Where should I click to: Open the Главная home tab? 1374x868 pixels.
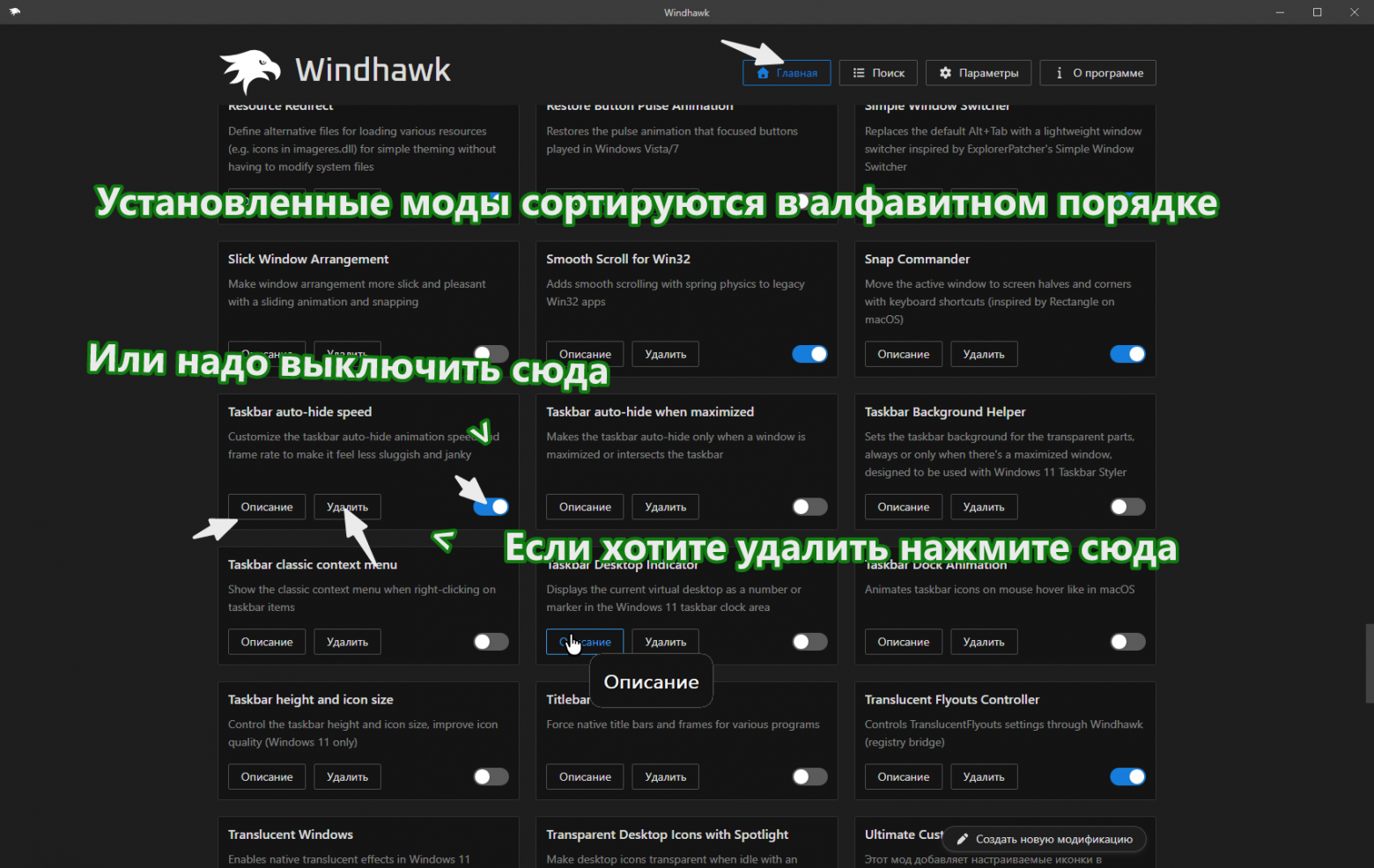click(787, 73)
